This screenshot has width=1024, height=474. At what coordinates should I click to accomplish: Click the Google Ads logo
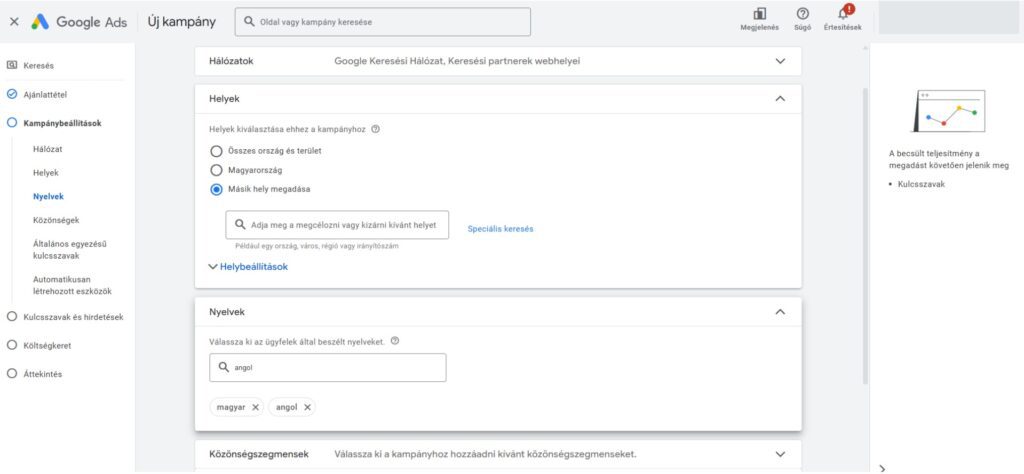point(80,21)
